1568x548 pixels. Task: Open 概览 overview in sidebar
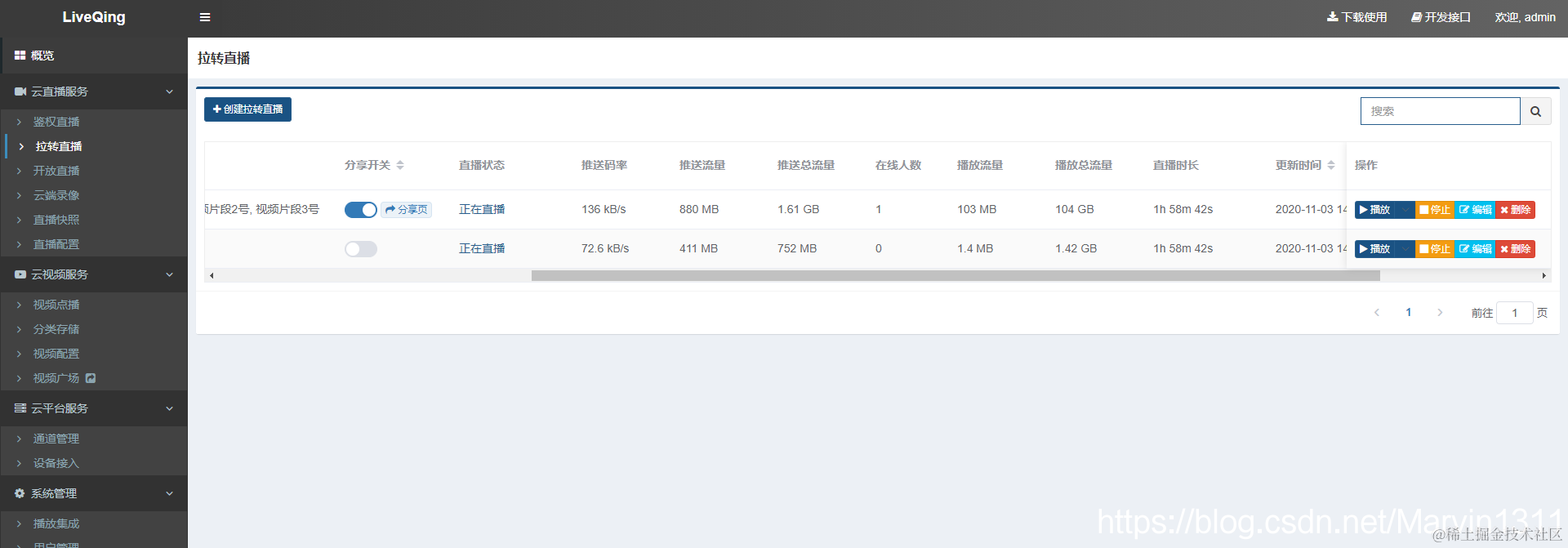coord(94,56)
